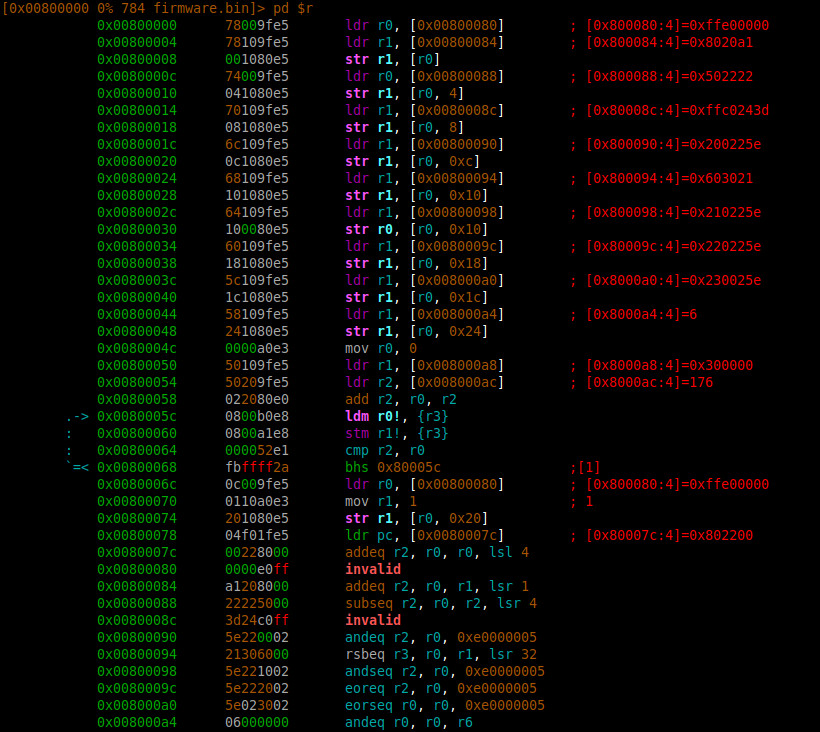Click instruction 'str r1, [r0, 0x18]'
This screenshot has height=732, width=820.
tap(416, 264)
